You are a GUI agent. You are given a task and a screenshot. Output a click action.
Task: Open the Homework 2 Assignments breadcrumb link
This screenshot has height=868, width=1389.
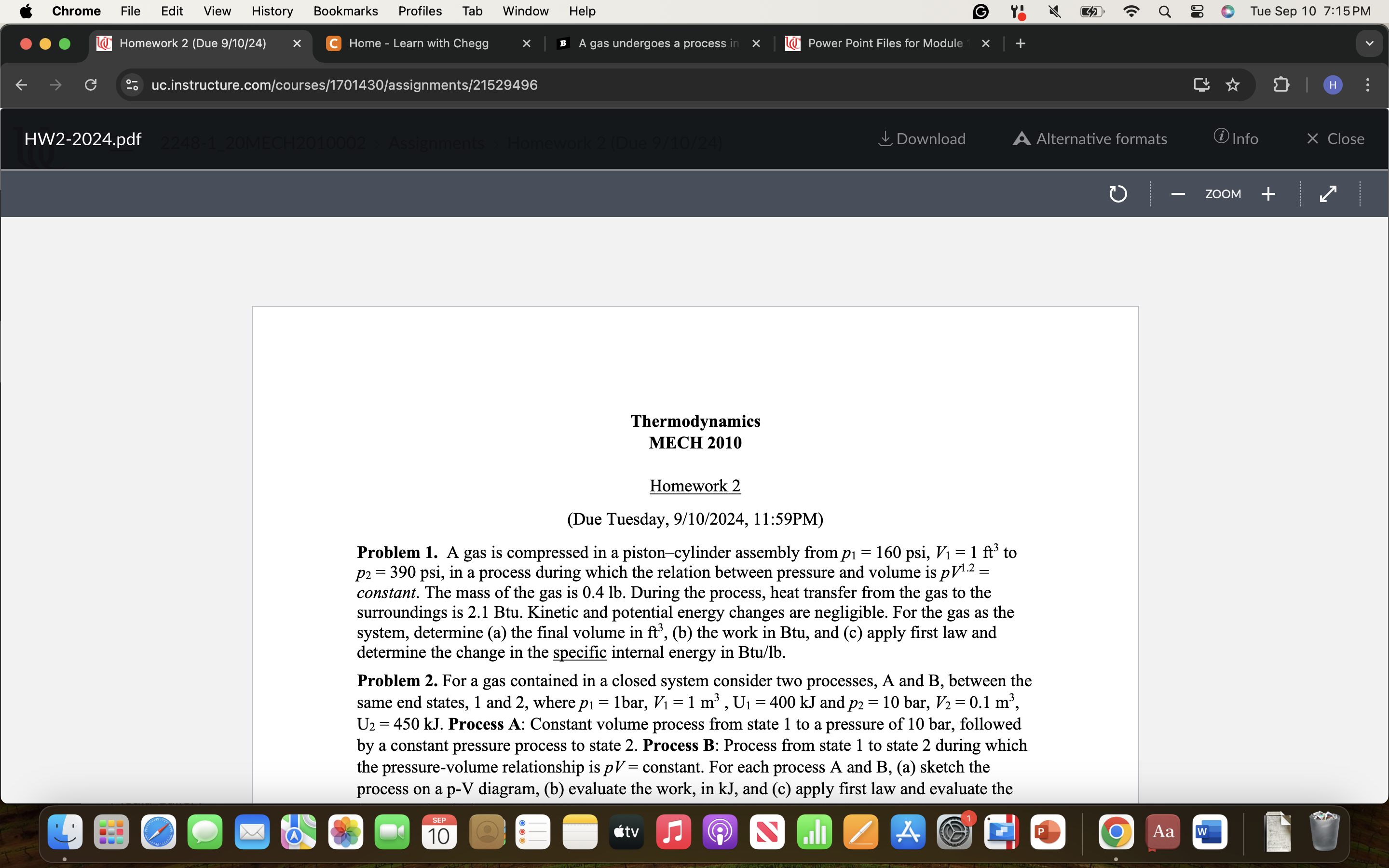point(436,143)
